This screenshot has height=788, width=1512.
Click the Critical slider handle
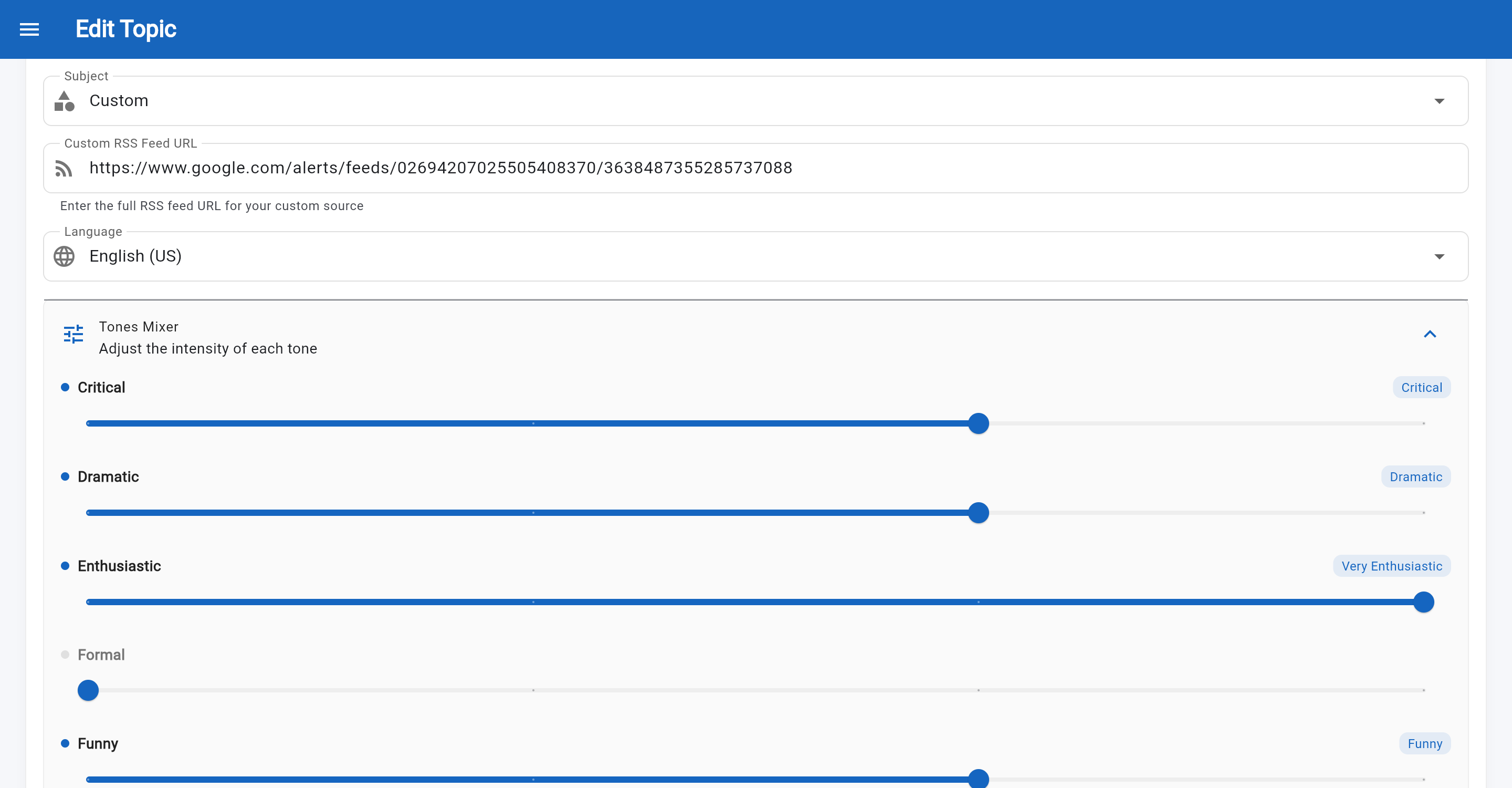pyautogui.click(x=978, y=423)
